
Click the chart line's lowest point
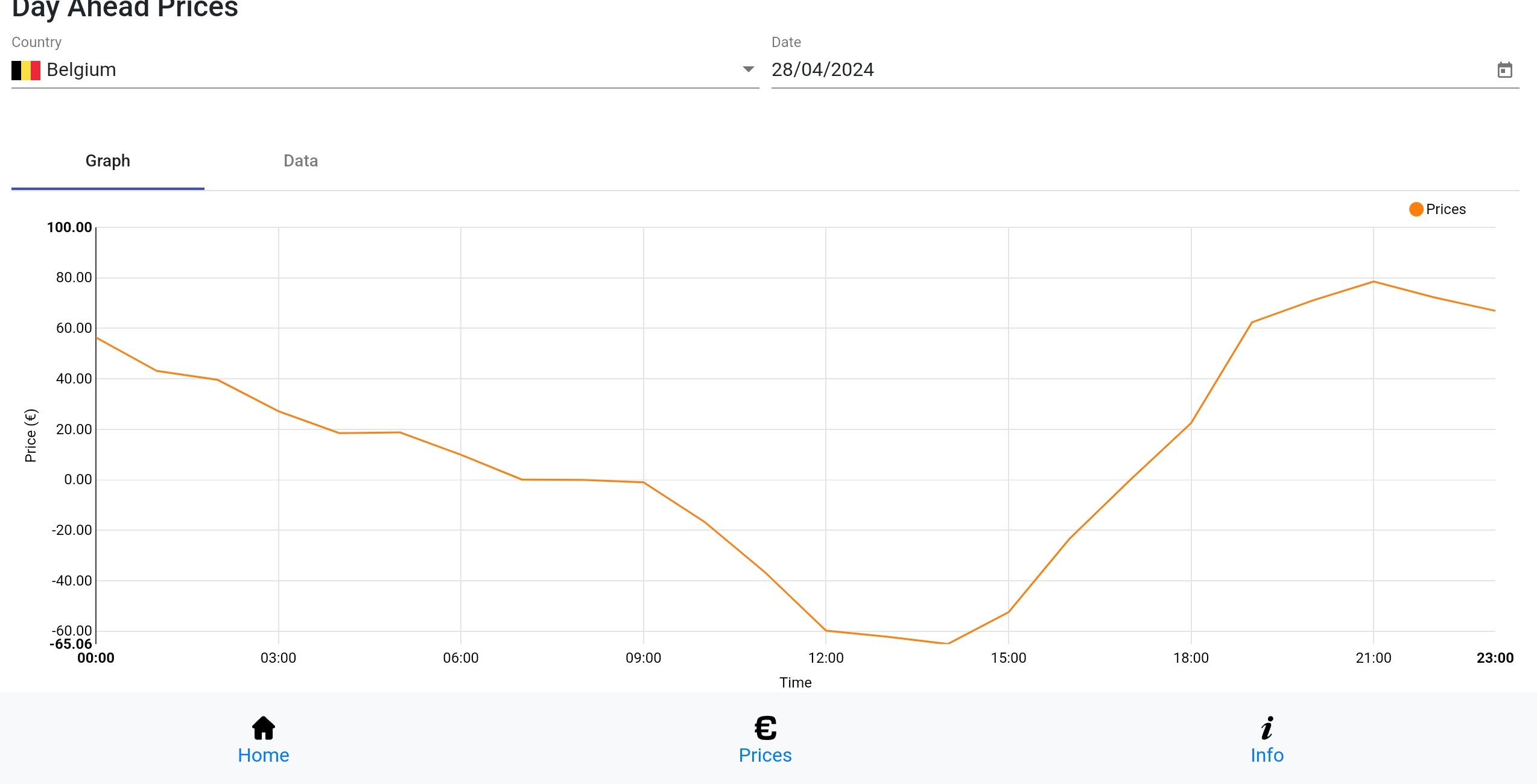pos(948,643)
